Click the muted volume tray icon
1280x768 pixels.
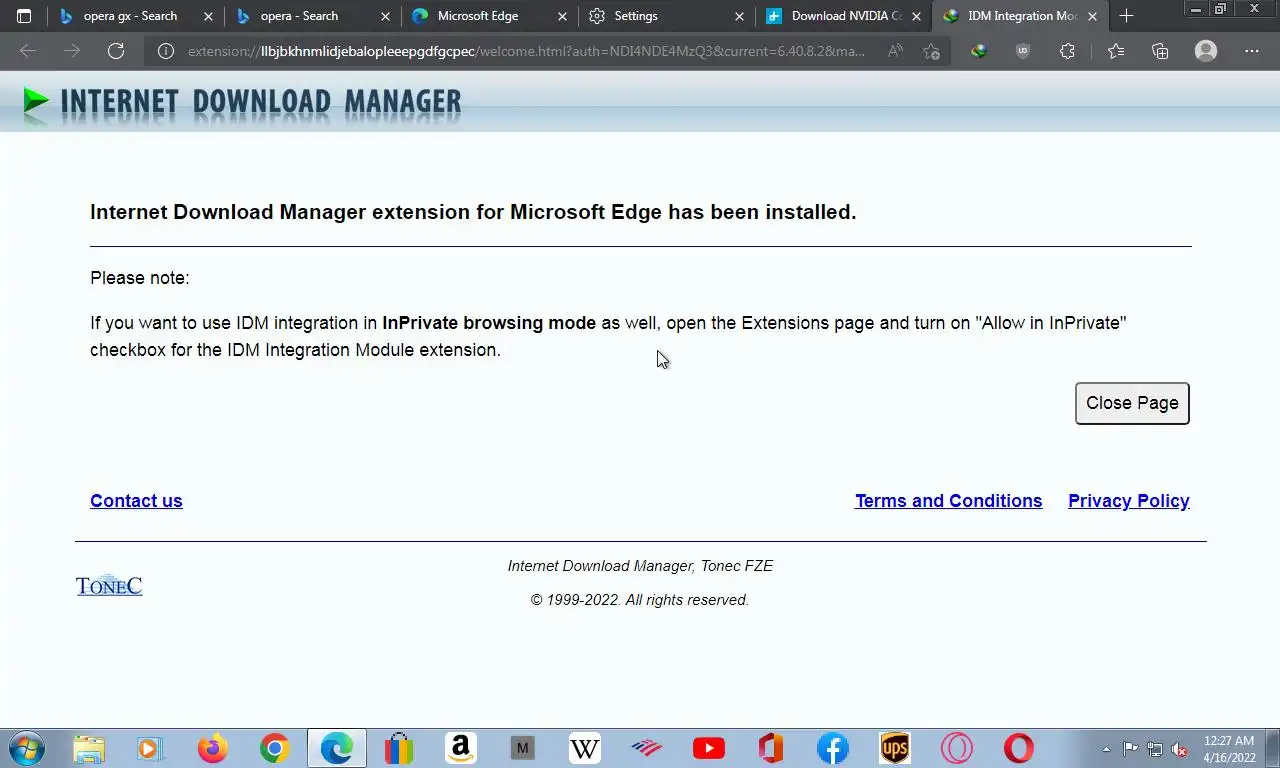pos(1179,749)
